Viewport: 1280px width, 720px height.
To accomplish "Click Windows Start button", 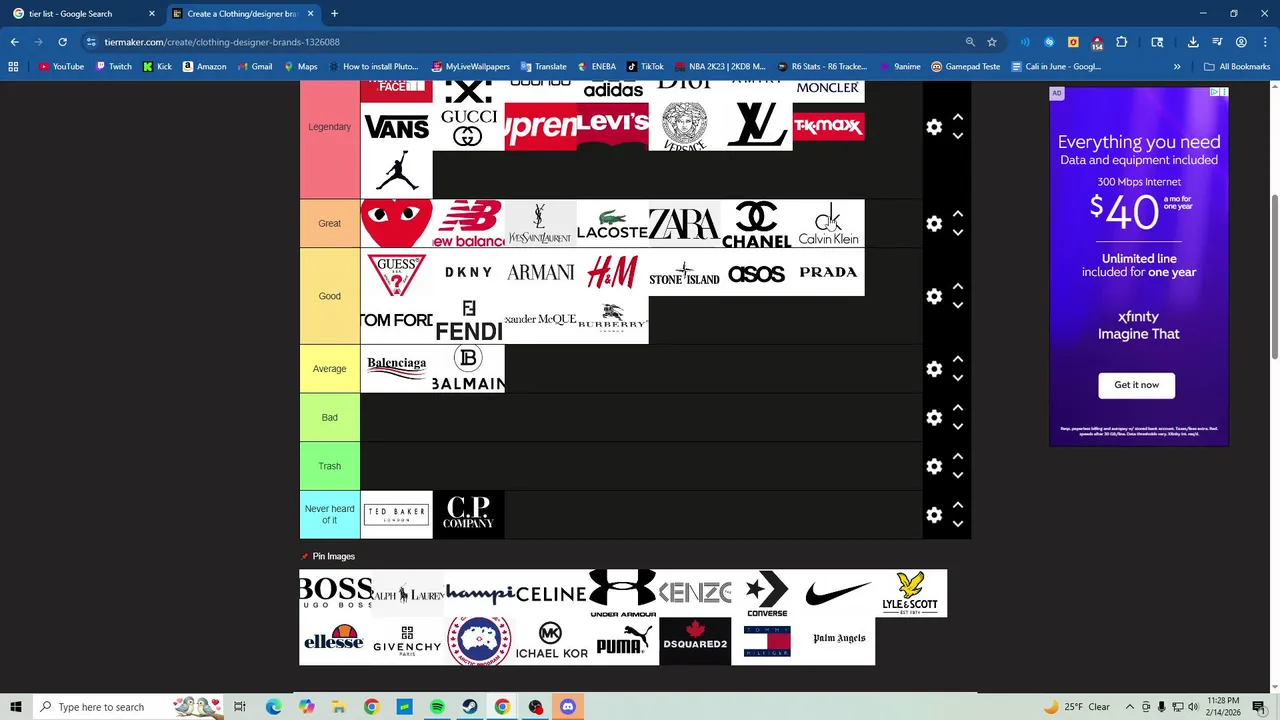I will [x=15, y=707].
